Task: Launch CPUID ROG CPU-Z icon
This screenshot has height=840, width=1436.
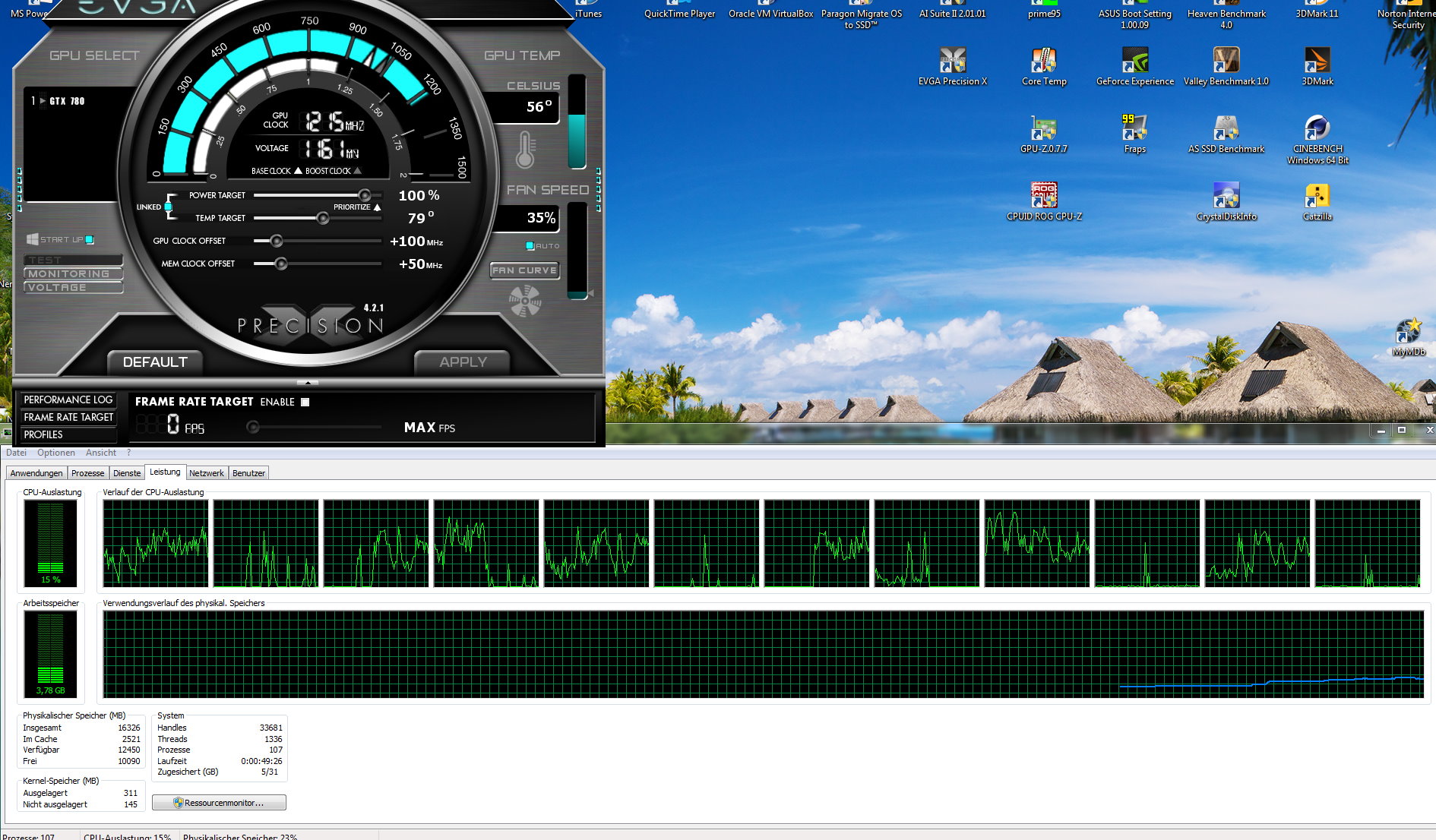Action: [1044, 202]
